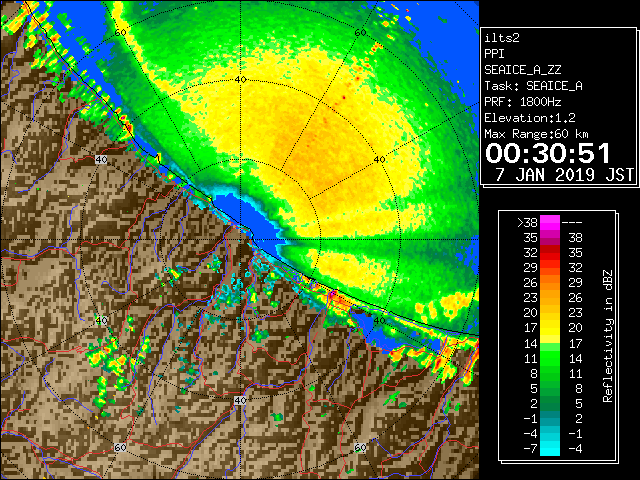
Task: Click the 00:30:51 timestamp
Action: tap(547, 154)
